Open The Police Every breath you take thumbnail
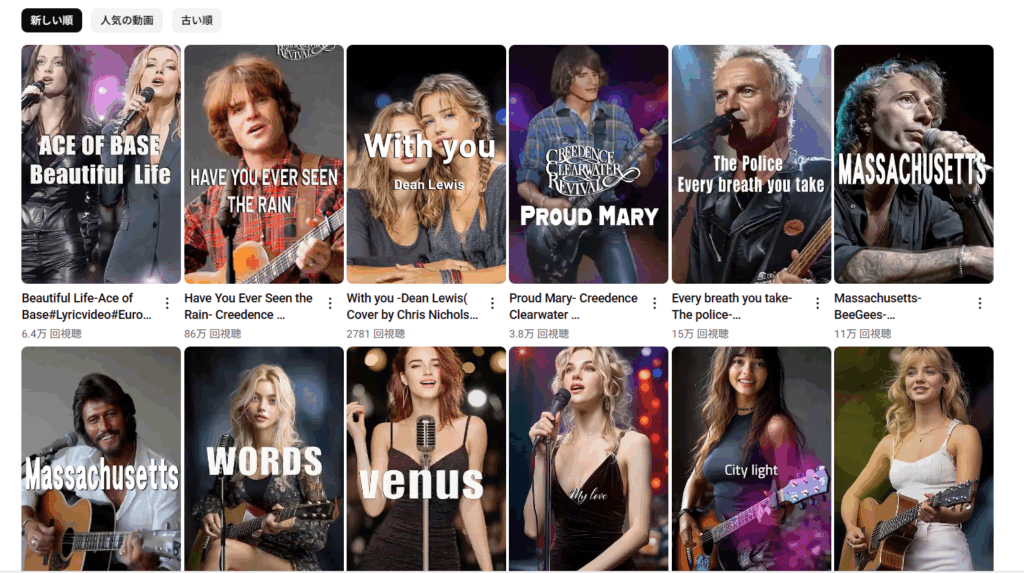Viewport: 1024px width, 573px height. click(752, 164)
